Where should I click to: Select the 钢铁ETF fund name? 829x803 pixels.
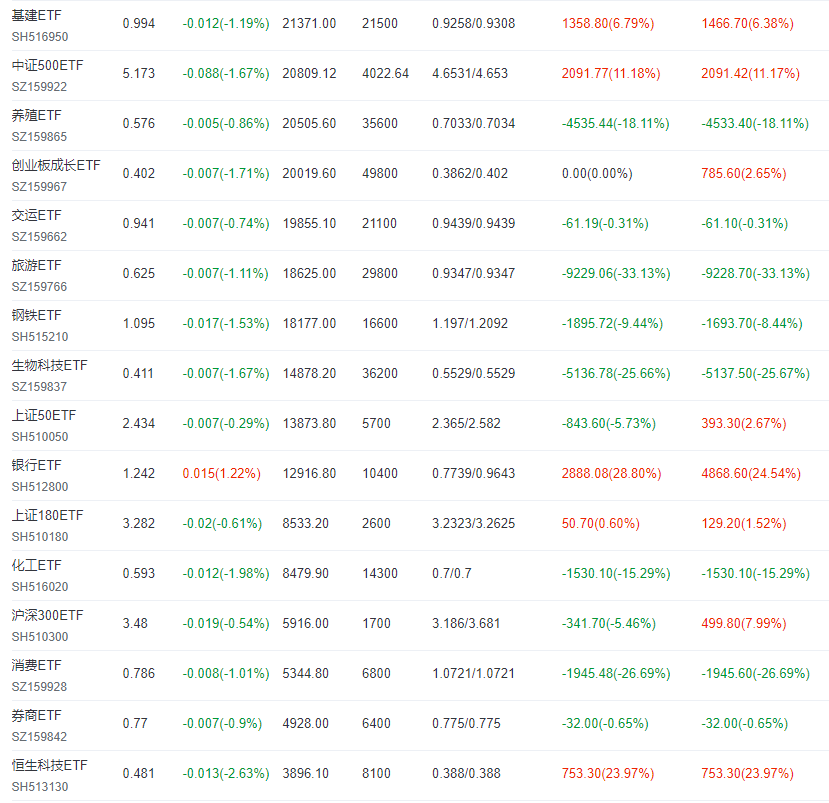click(x=36, y=315)
